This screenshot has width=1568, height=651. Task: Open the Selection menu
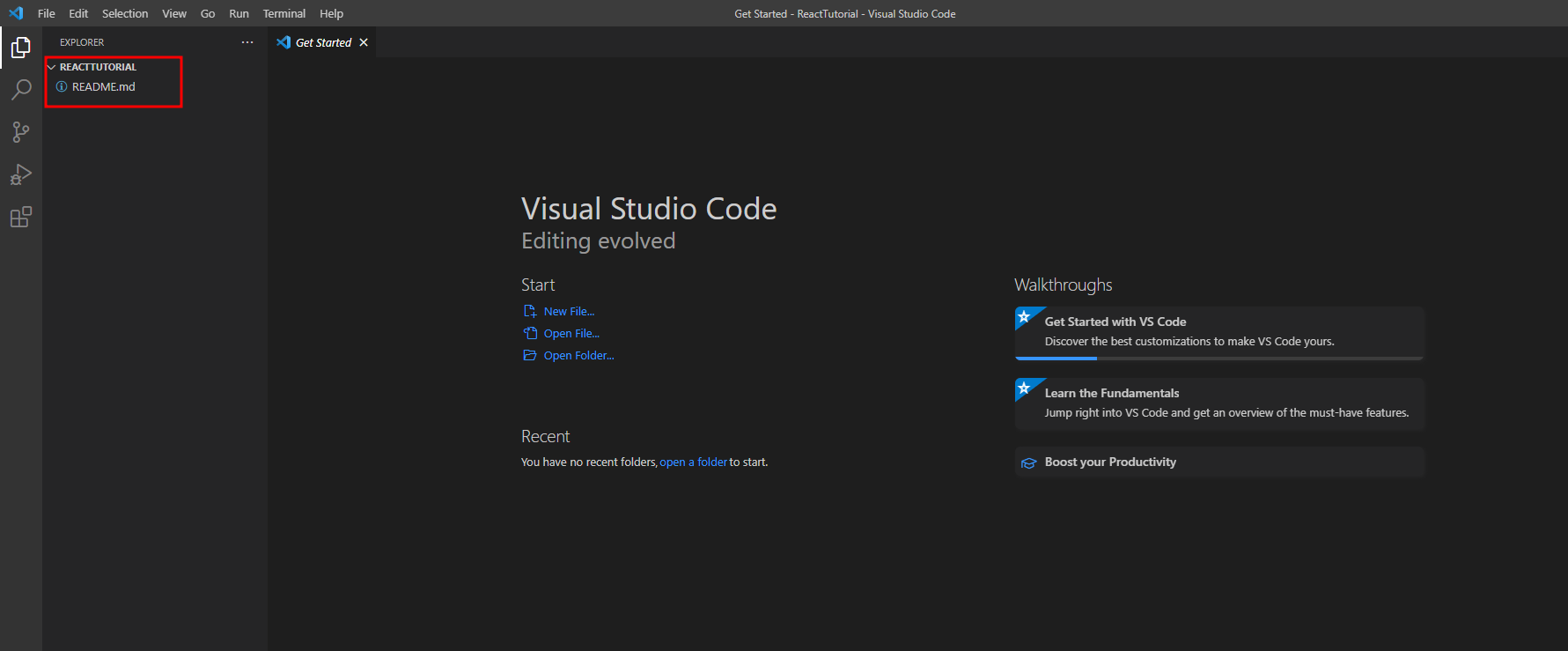125,13
